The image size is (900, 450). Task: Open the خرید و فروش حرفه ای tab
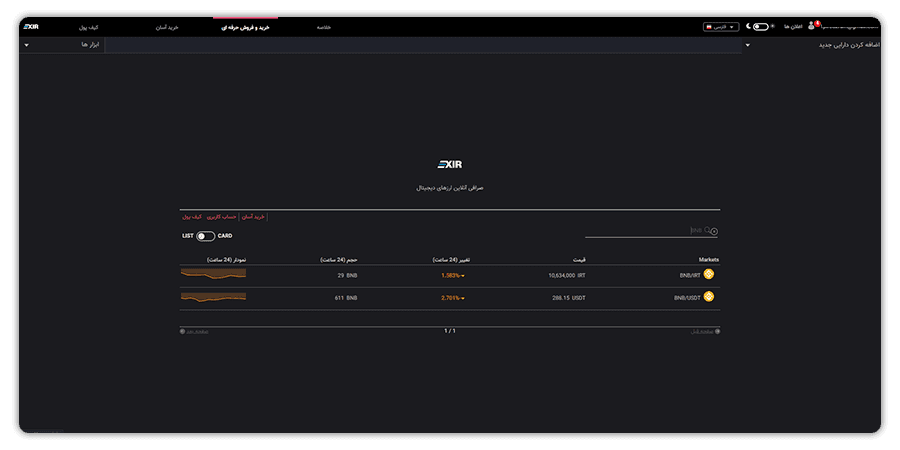245,27
